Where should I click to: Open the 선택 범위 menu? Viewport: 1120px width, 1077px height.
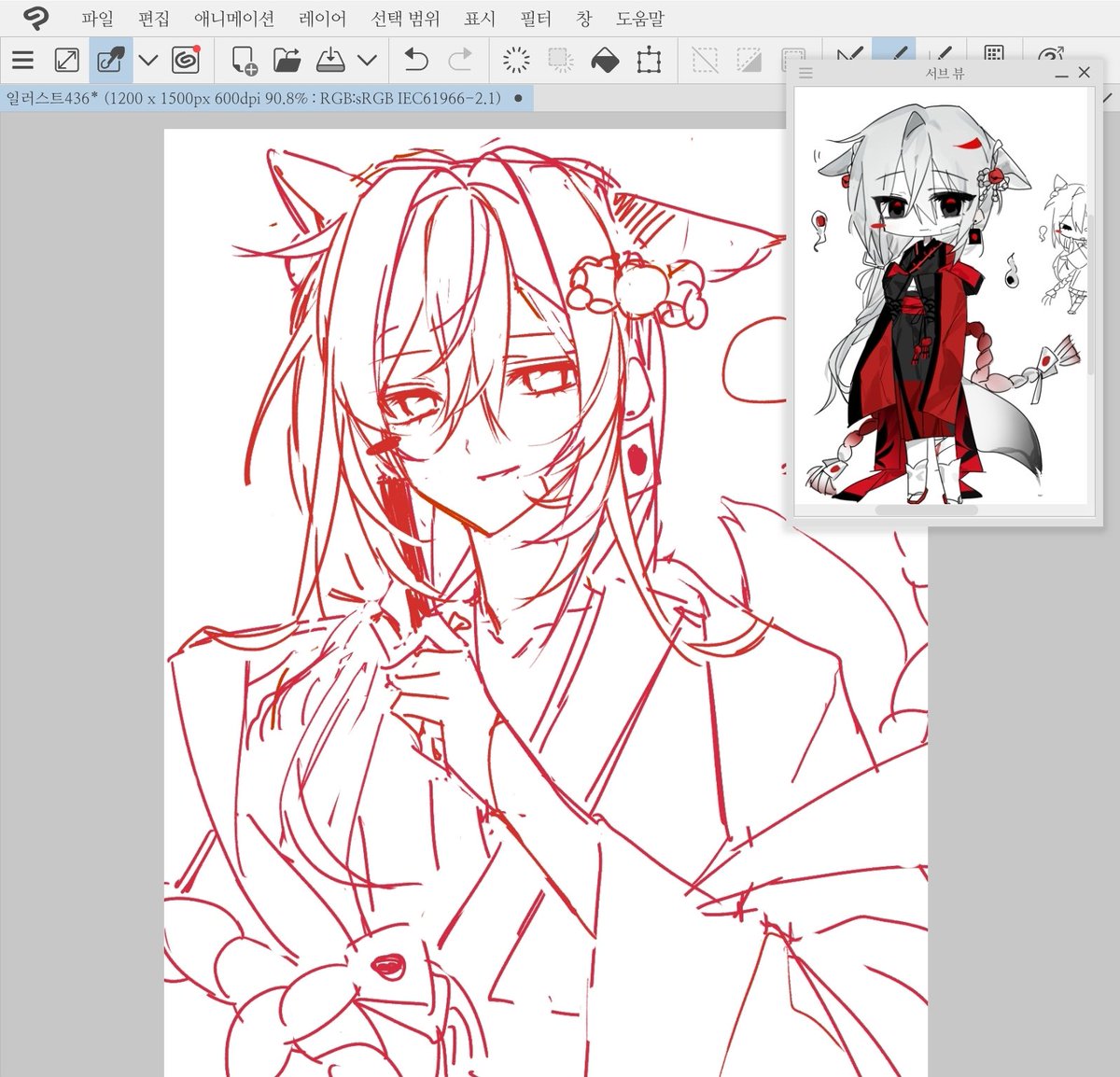coord(405,19)
